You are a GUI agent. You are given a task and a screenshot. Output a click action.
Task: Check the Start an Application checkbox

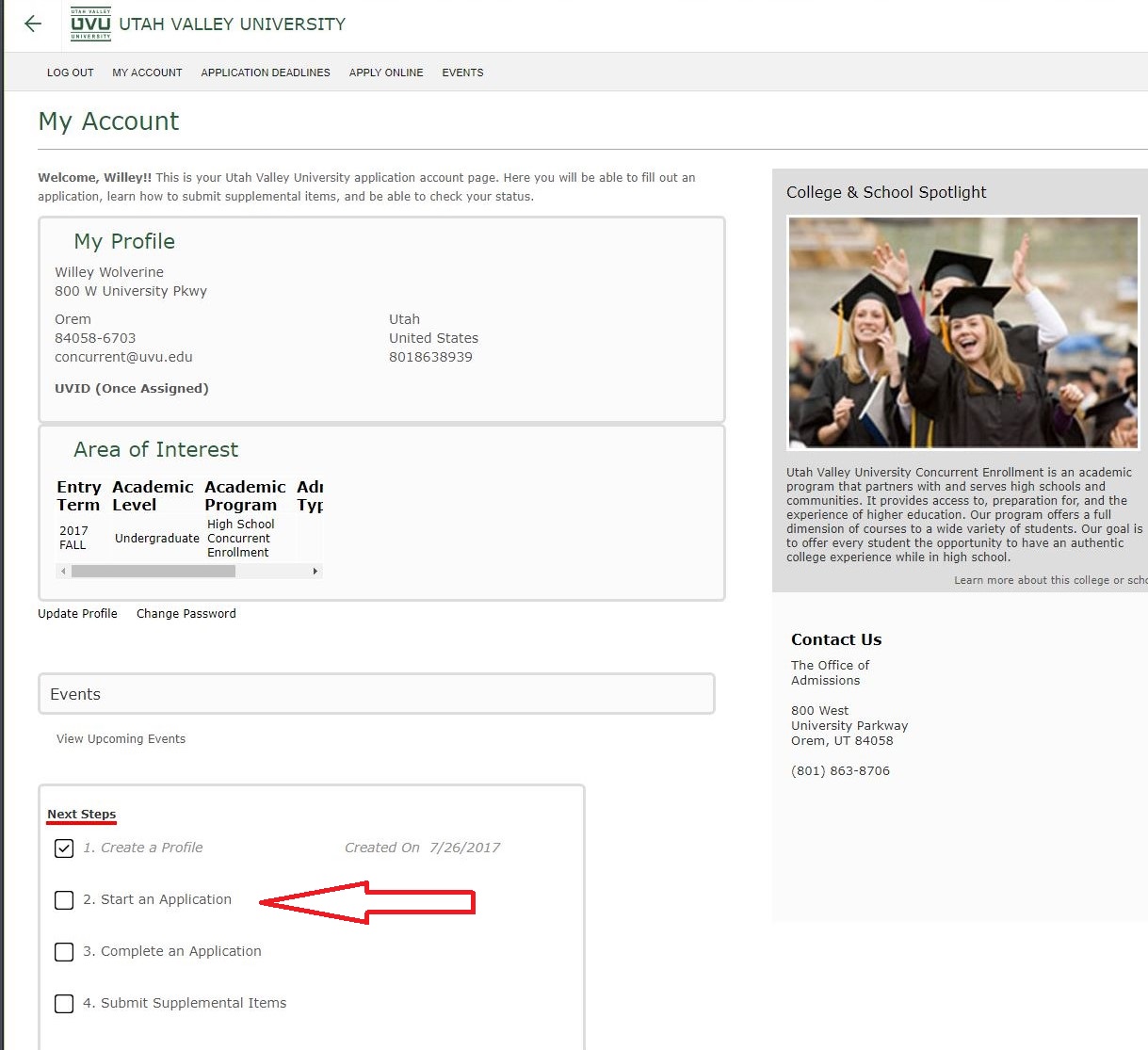click(64, 900)
